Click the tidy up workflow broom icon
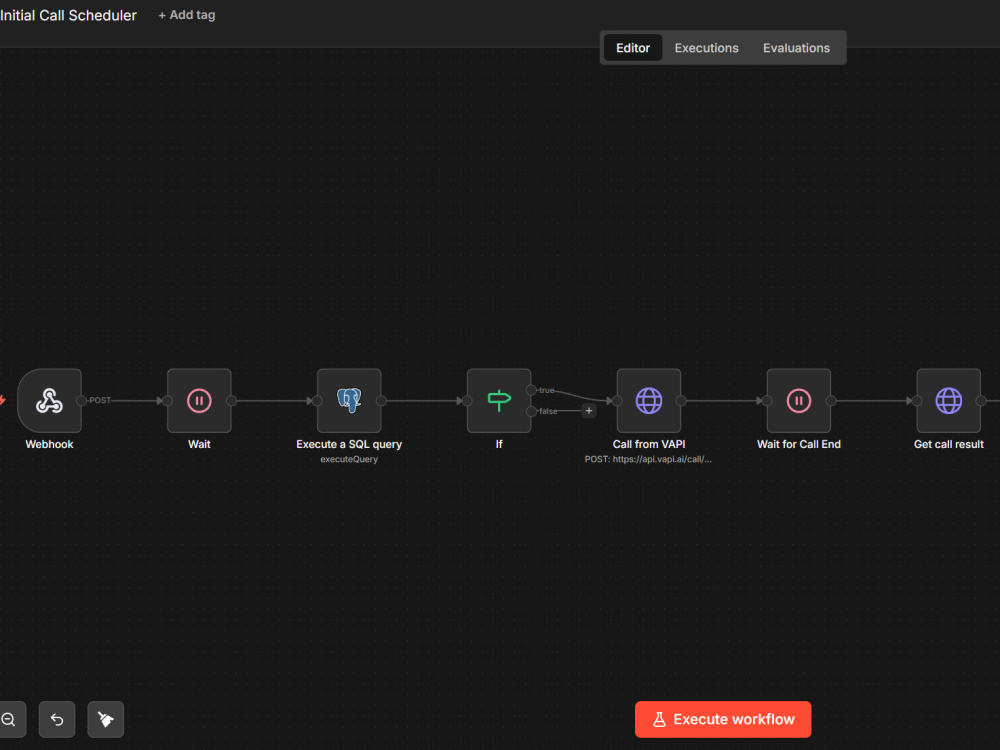This screenshot has height=750, width=1000. tap(105, 719)
